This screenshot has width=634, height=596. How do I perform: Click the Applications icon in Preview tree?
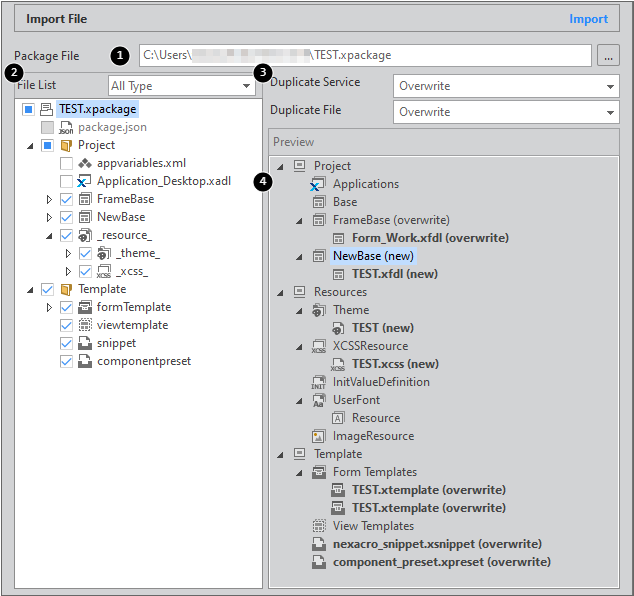(319, 184)
